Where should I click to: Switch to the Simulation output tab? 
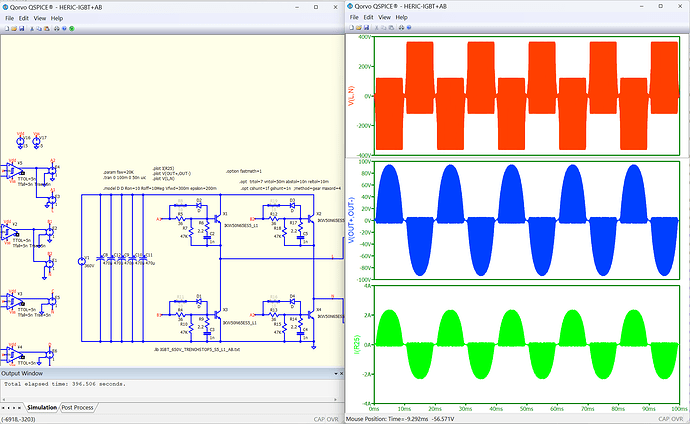coord(42,408)
